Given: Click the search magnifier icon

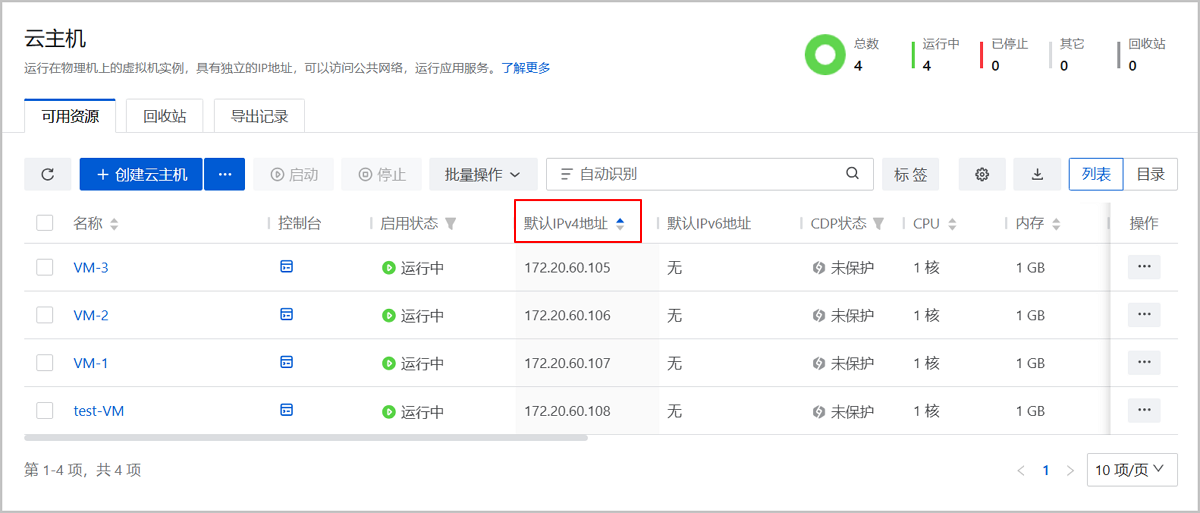Looking at the screenshot, I should 852,173.
